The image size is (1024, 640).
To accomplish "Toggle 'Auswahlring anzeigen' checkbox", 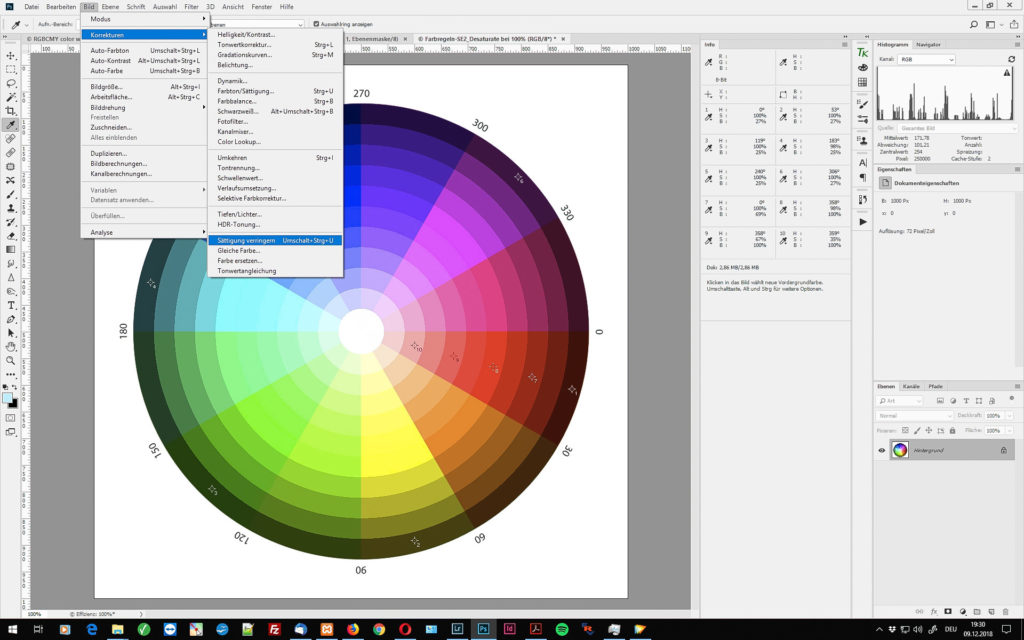I will coord(316,24).
